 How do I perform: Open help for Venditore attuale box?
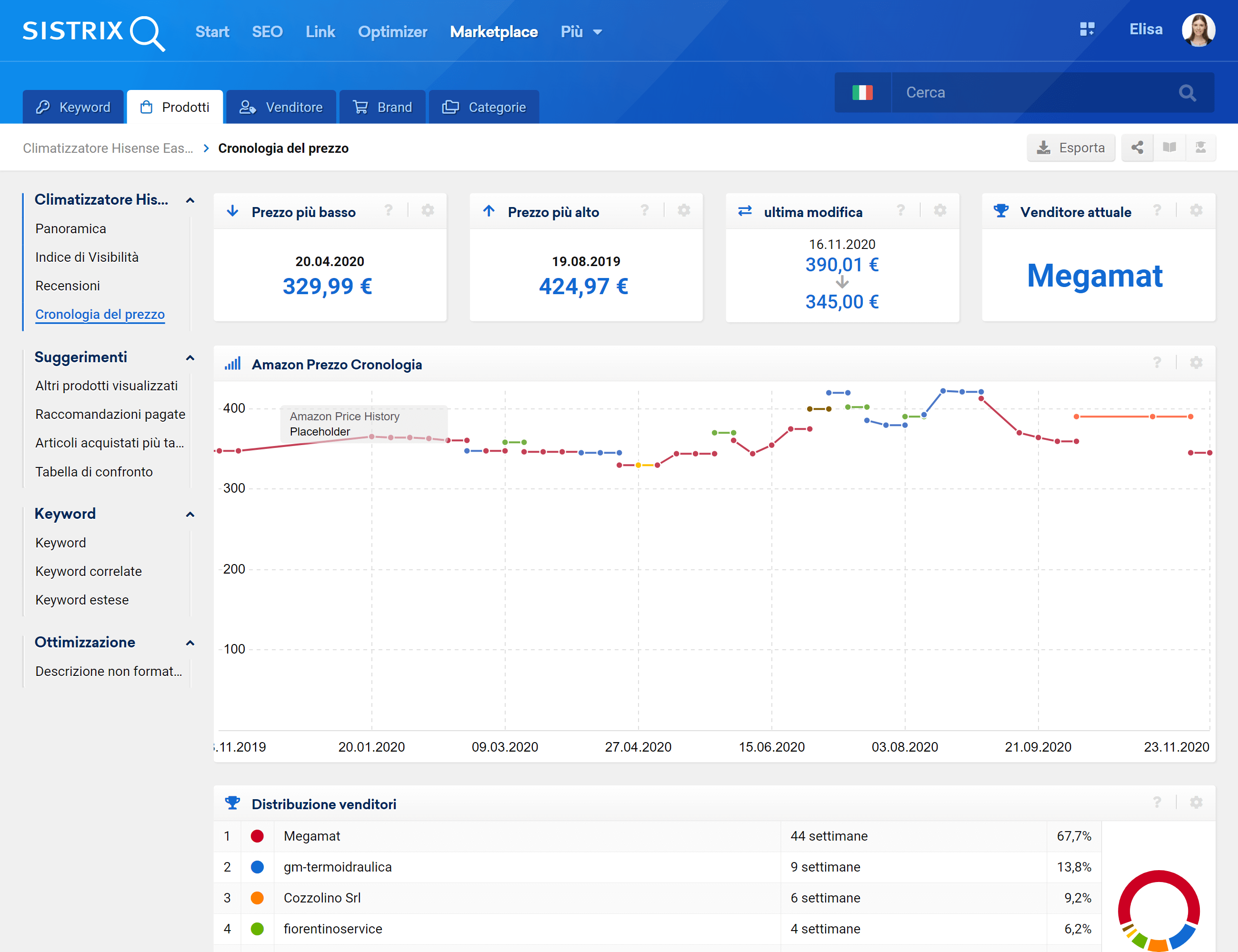tap(1157, 211)
